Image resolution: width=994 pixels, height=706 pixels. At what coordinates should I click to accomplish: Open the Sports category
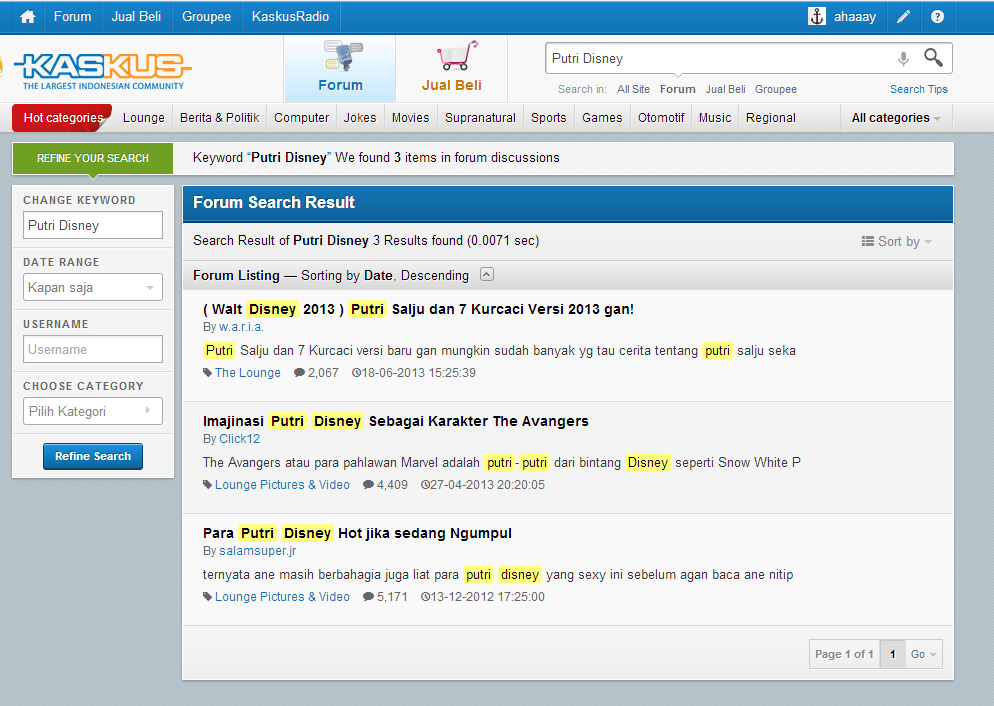(x=548, y=118)
